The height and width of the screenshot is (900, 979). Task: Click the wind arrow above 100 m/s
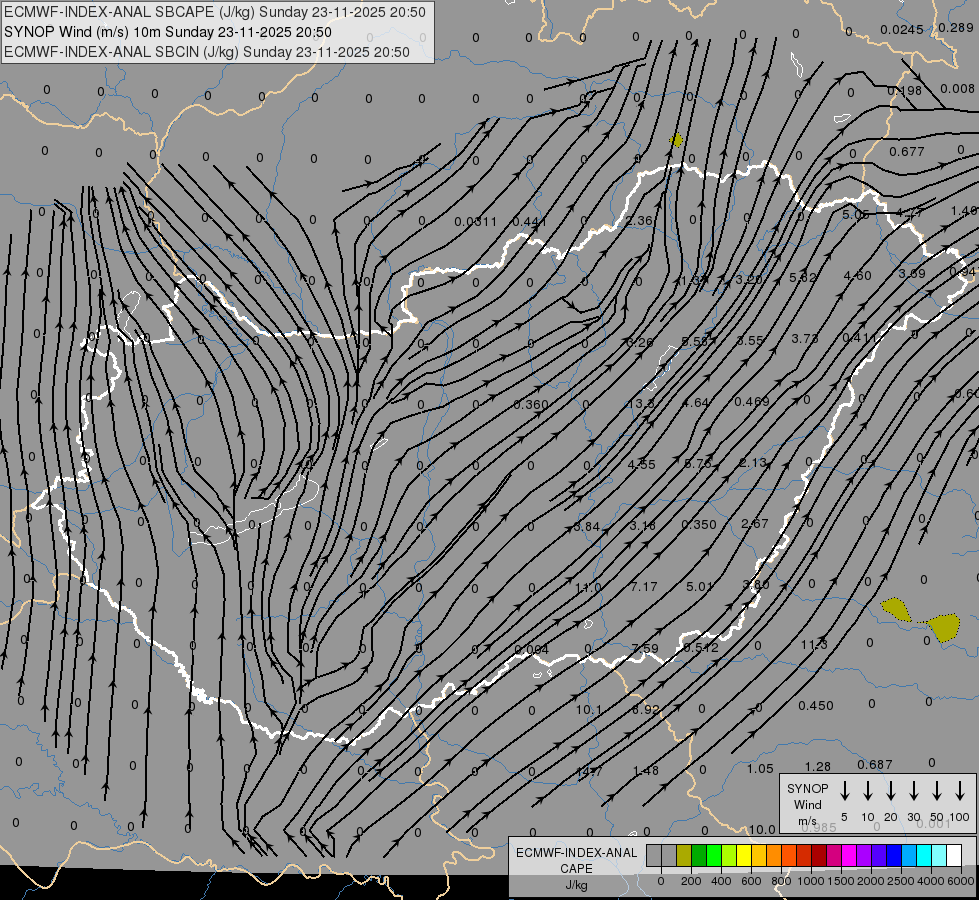tap(960, 791)
